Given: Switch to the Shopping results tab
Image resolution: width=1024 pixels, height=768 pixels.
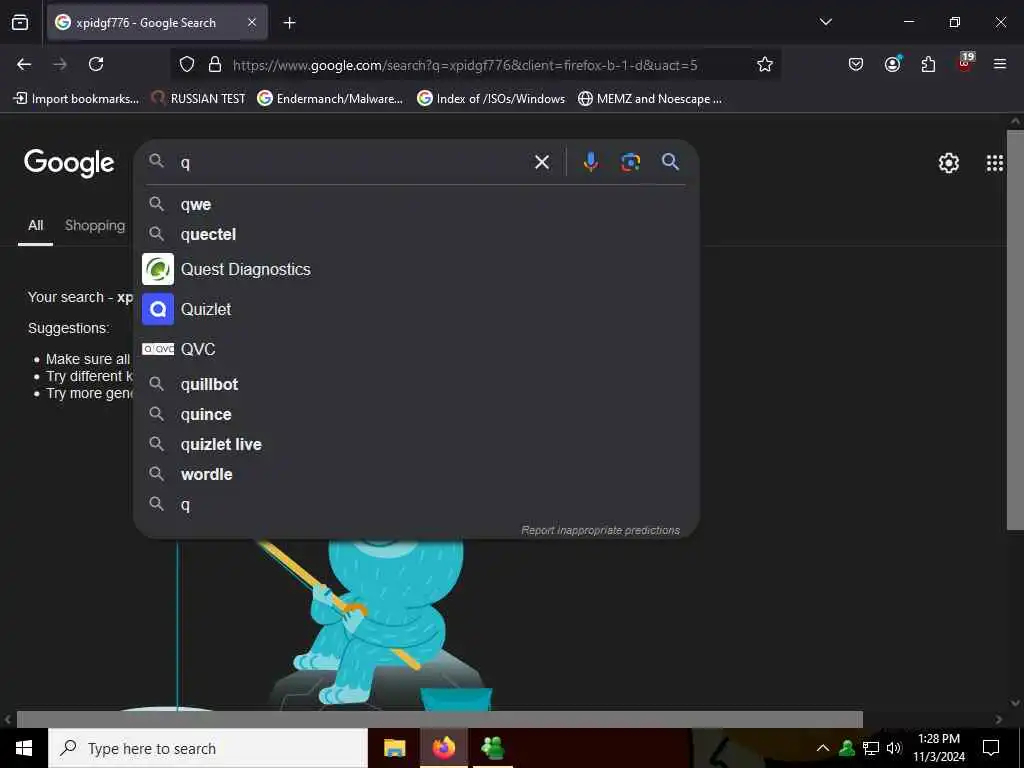Looking at the screenshot, I should 95,226.
